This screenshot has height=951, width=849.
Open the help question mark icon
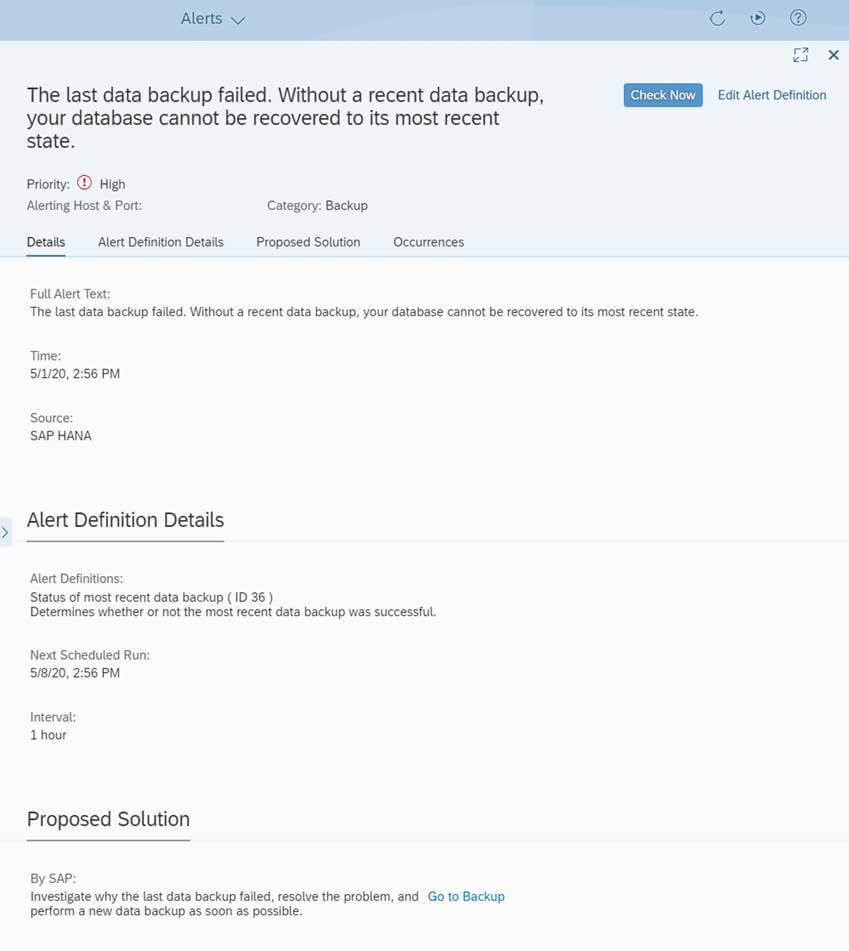click(x=798, y=18)
